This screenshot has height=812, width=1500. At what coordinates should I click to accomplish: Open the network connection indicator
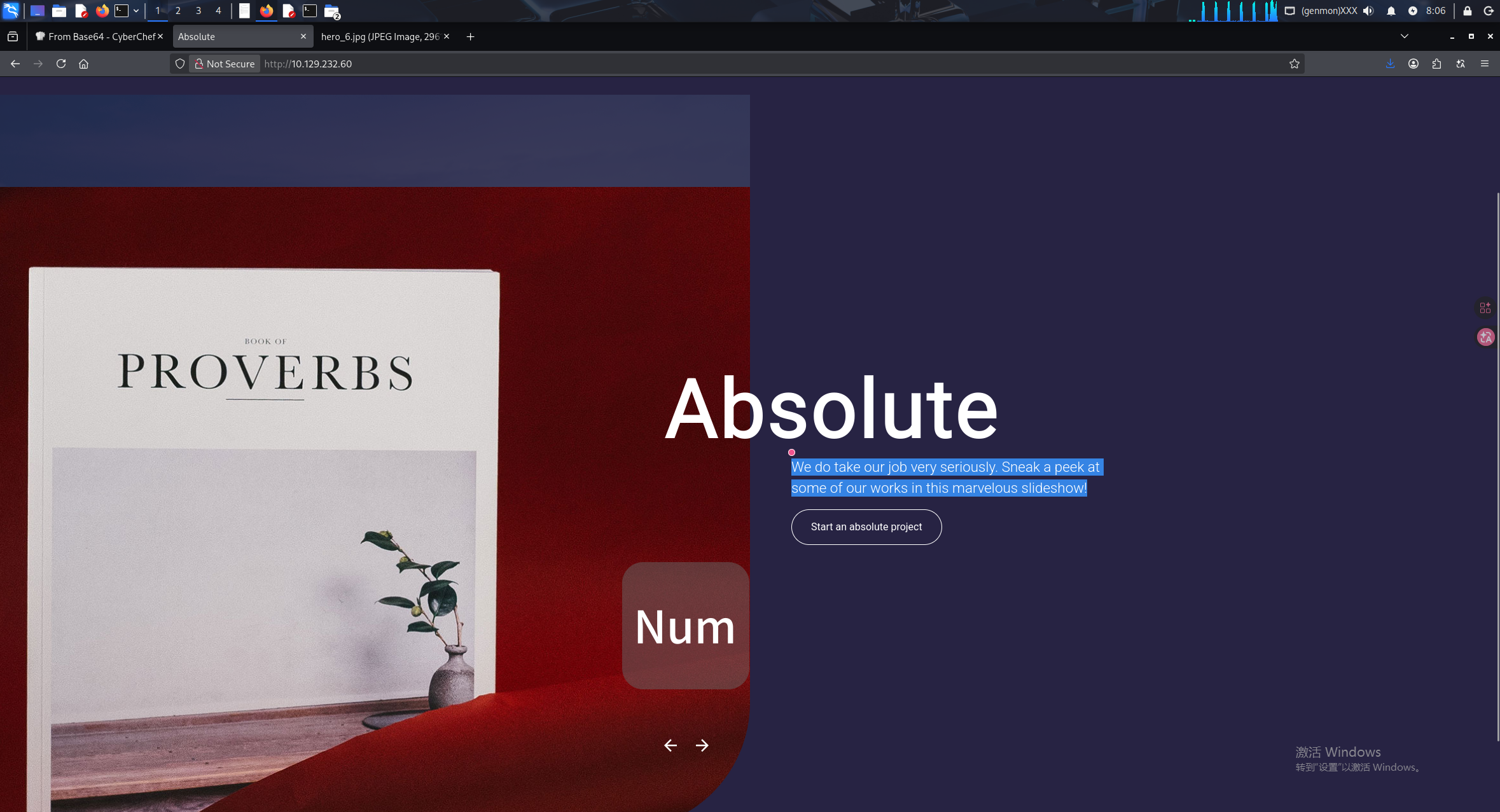tap(1290, 11)
